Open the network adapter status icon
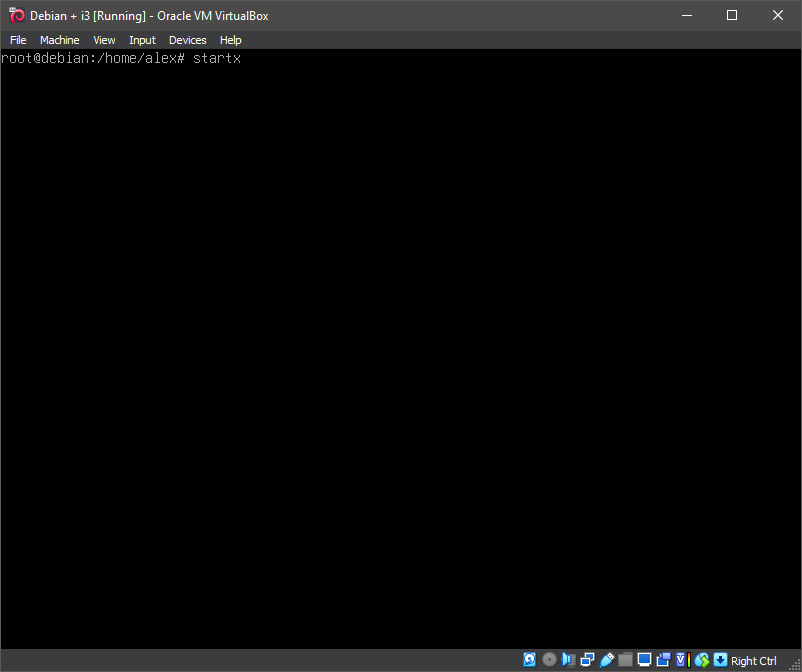This screenshot has width=802, height=672. [587, 660]
